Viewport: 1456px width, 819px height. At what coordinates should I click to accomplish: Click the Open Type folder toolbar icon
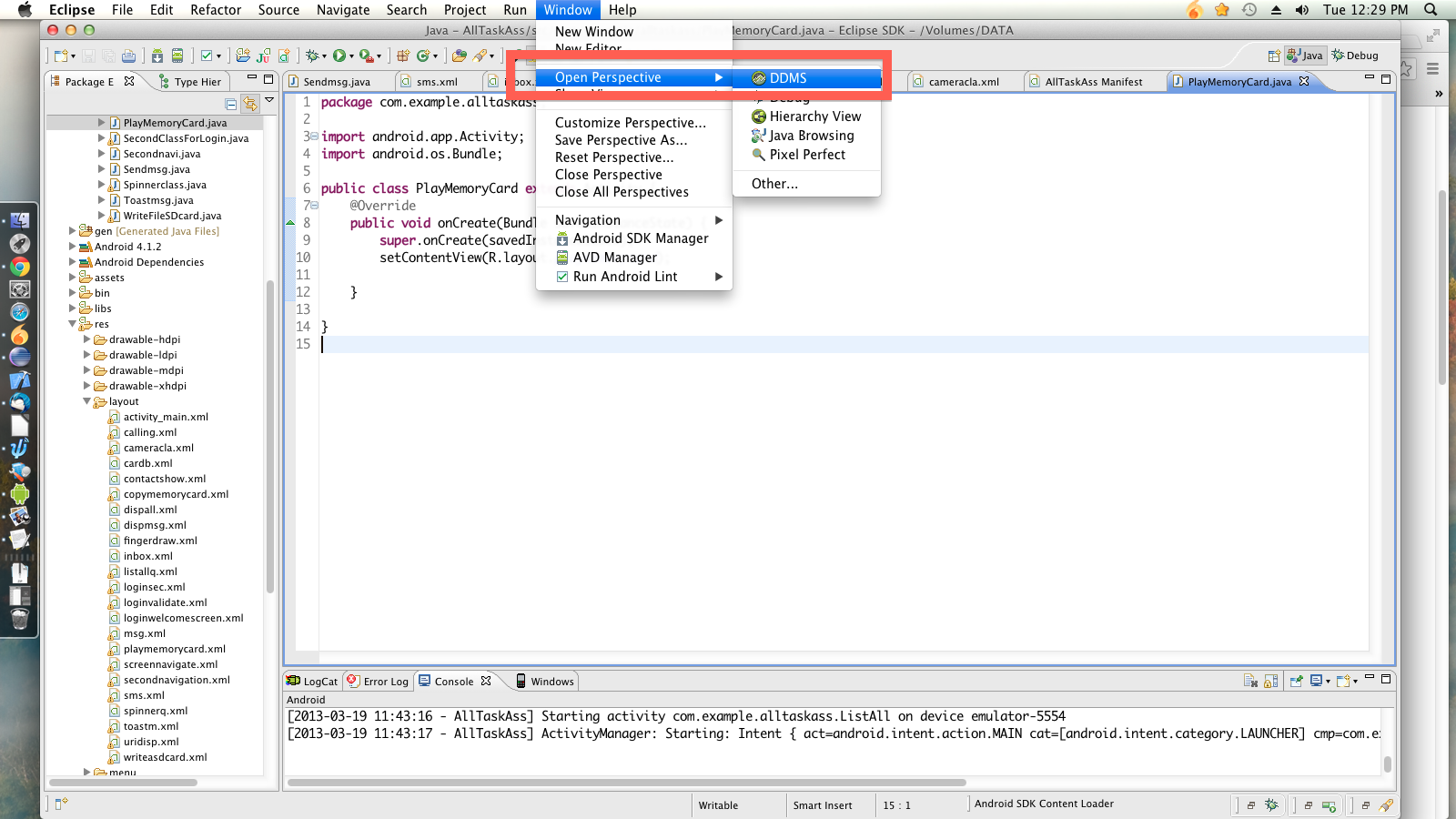[460, 56]
